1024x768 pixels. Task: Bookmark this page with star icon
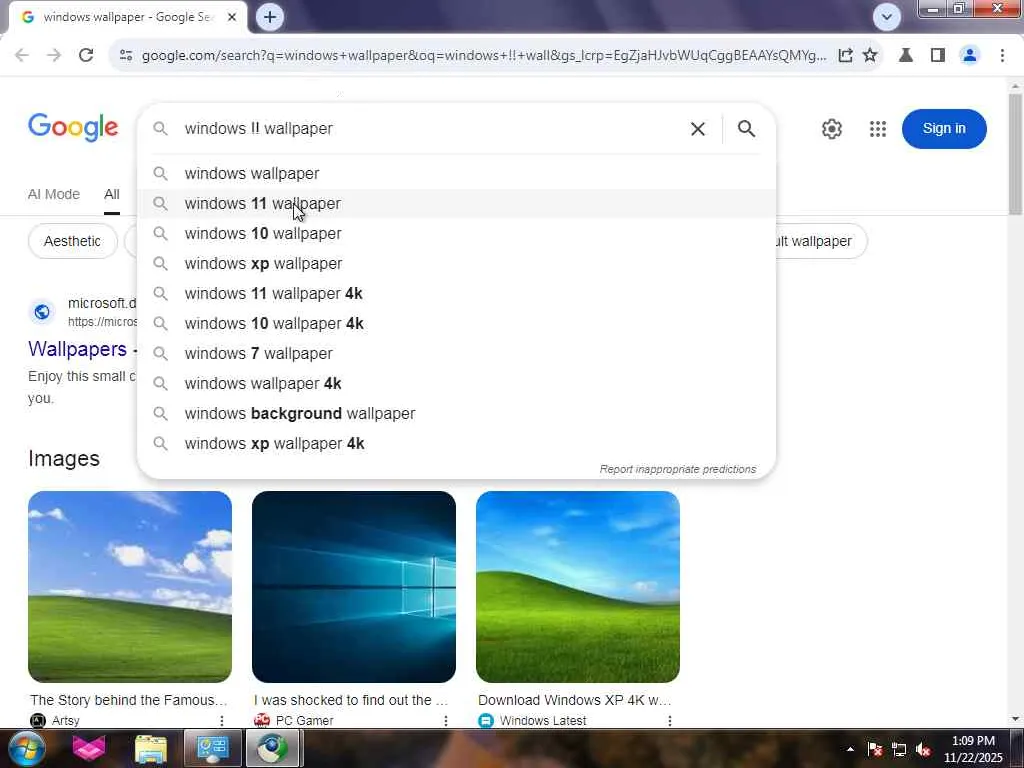point(870,56)
